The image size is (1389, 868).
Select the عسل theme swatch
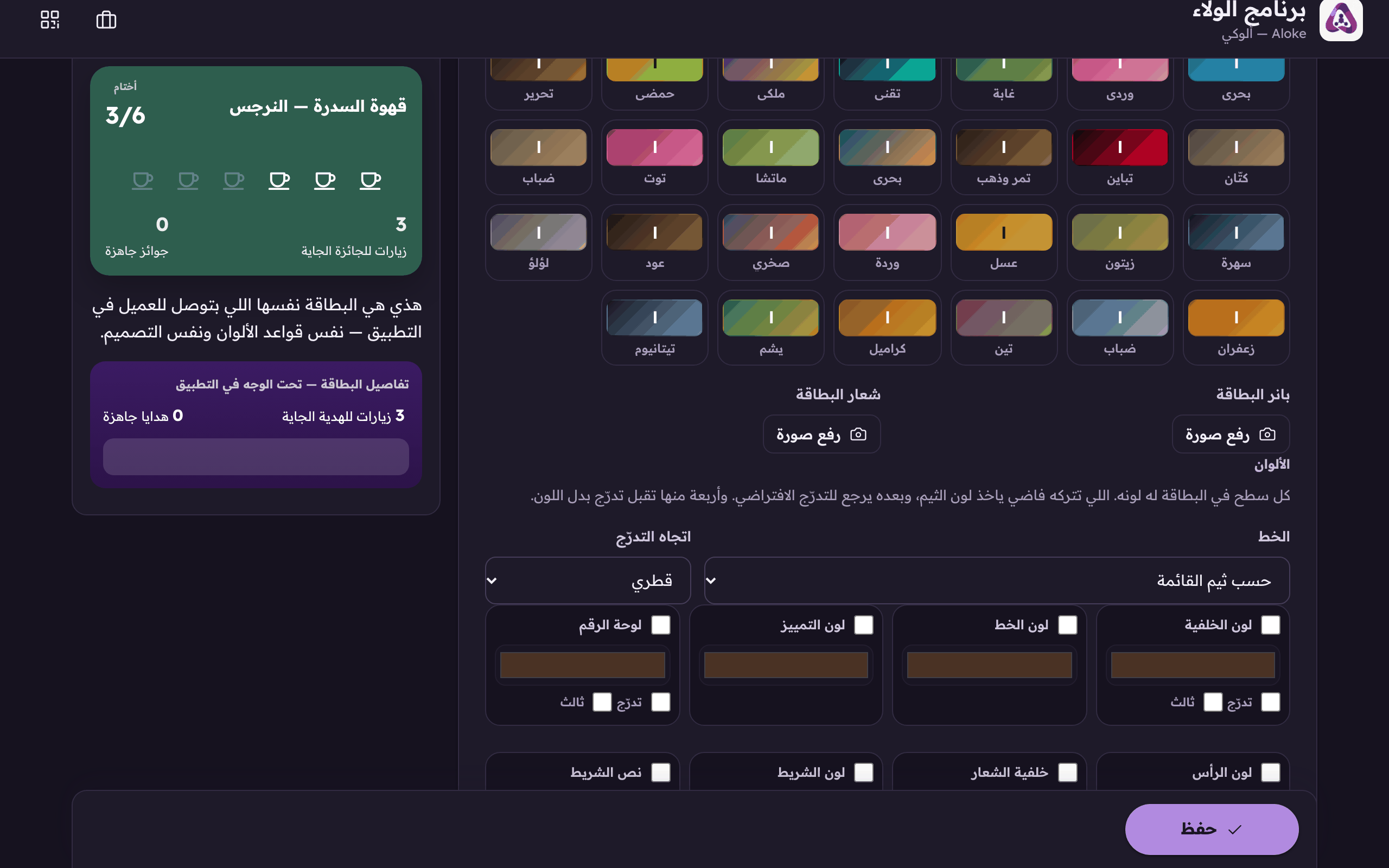coord(1003,242)
